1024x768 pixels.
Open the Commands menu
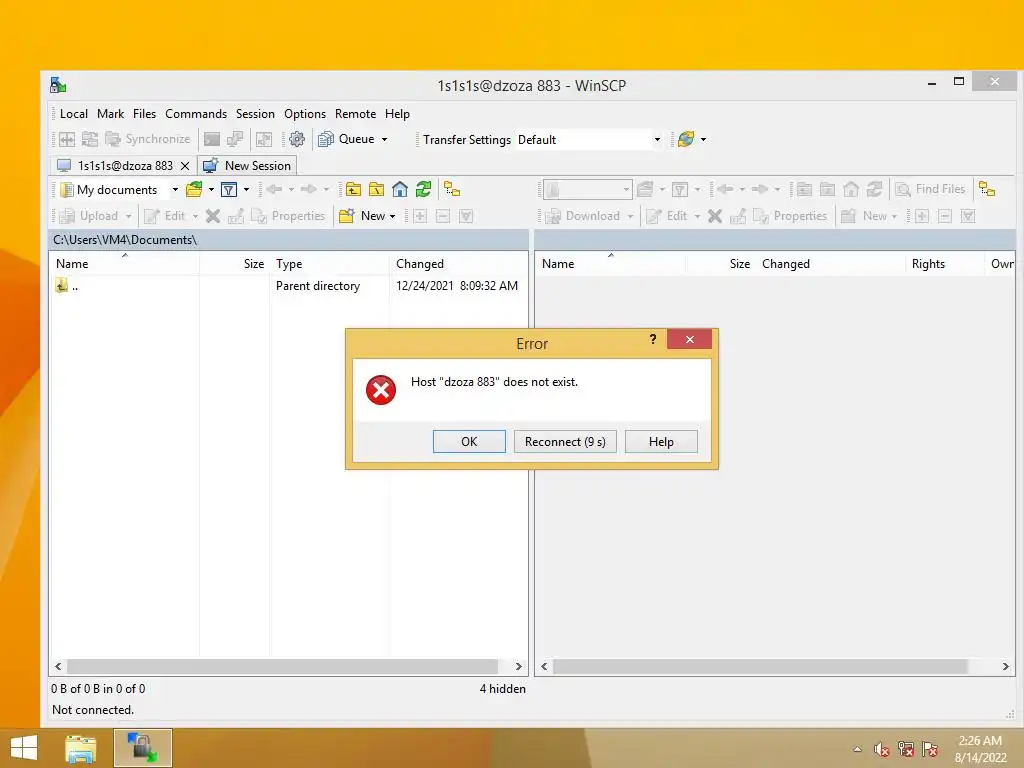[196, 114]
